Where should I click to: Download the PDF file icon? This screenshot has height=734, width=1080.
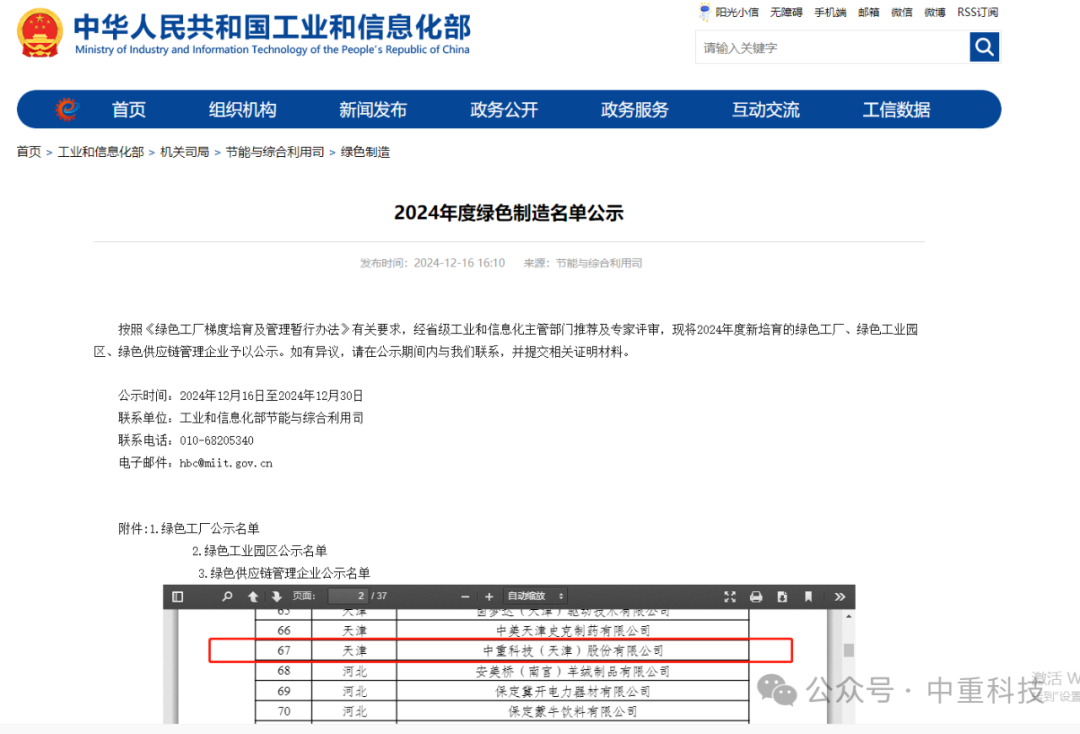pos(782,596)
